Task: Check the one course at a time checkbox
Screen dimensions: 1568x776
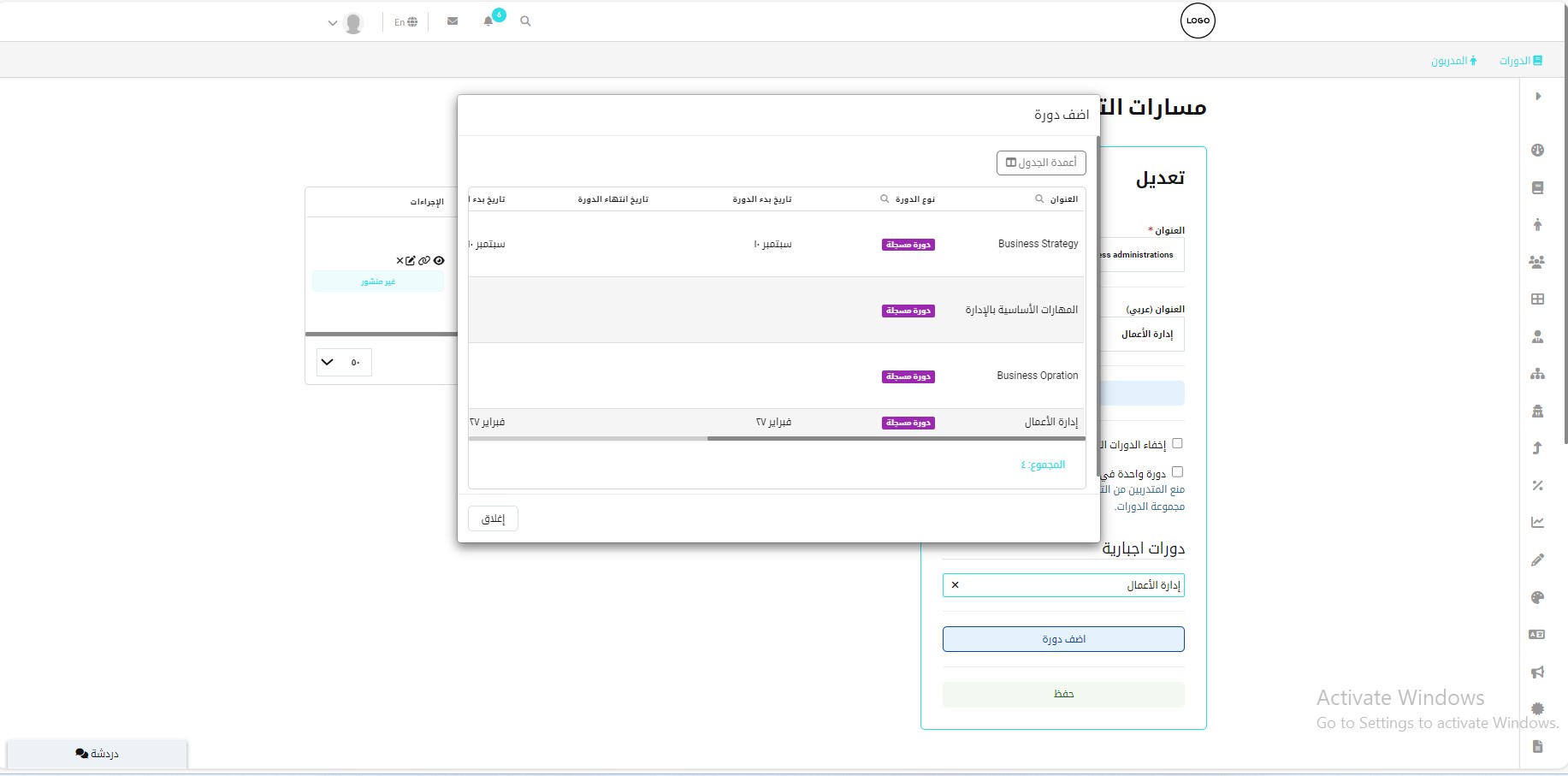Action: [1177, 472]
